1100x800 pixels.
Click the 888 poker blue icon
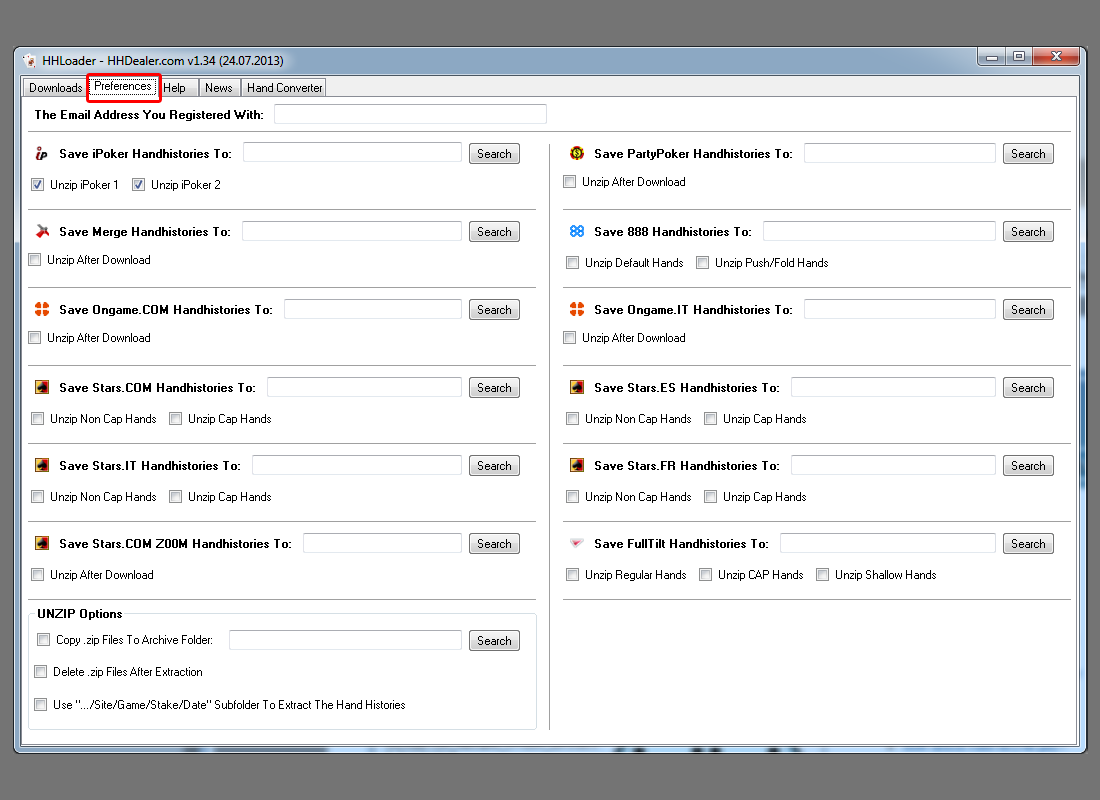pyautogui.click(x=577, y=232)
